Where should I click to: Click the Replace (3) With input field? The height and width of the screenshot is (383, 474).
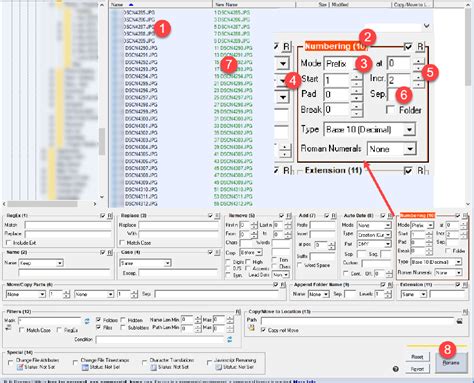tap(178, 234)
